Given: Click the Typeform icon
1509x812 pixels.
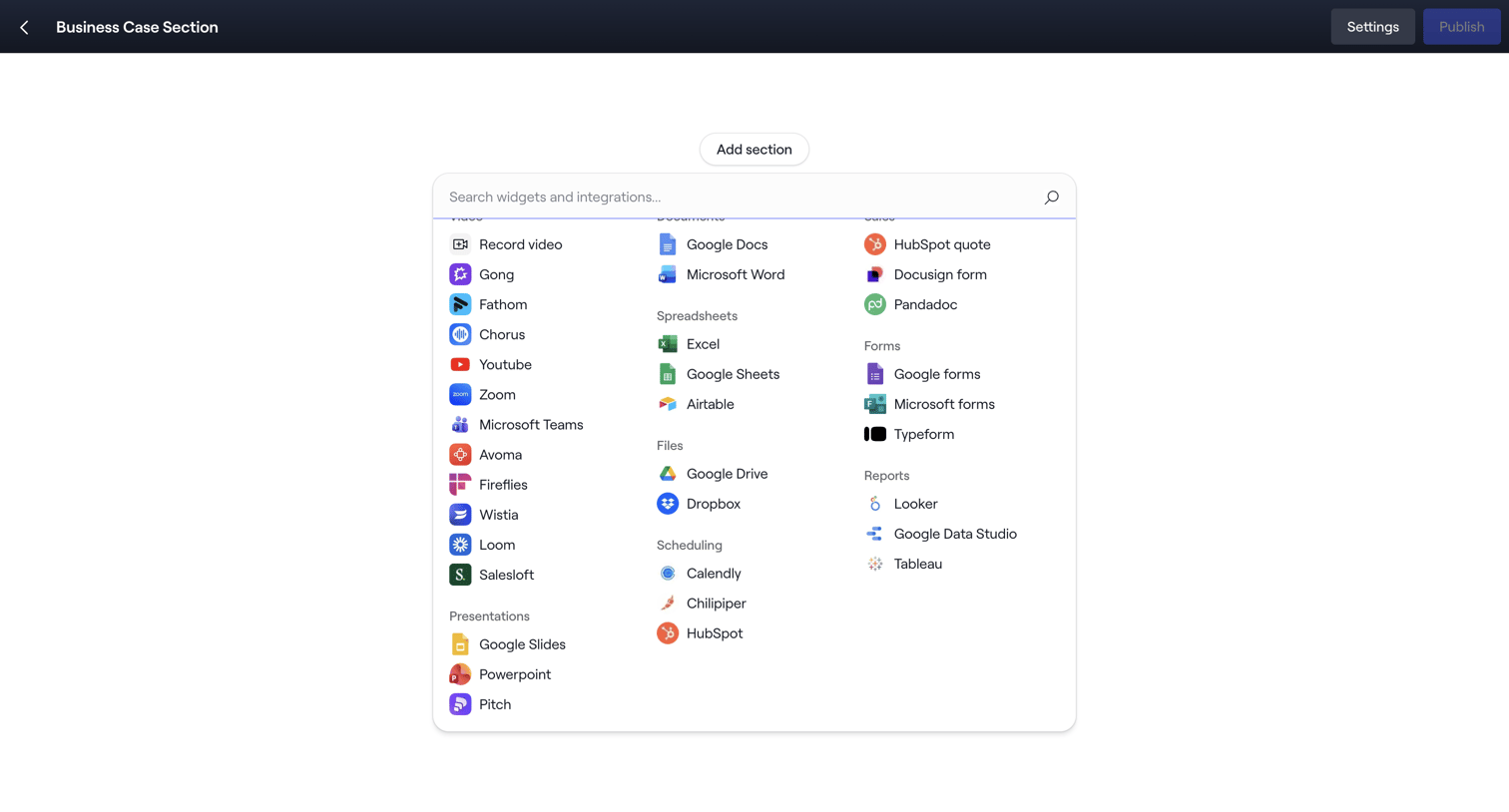Looking at the screenshot, I should [x=875, y=434].
